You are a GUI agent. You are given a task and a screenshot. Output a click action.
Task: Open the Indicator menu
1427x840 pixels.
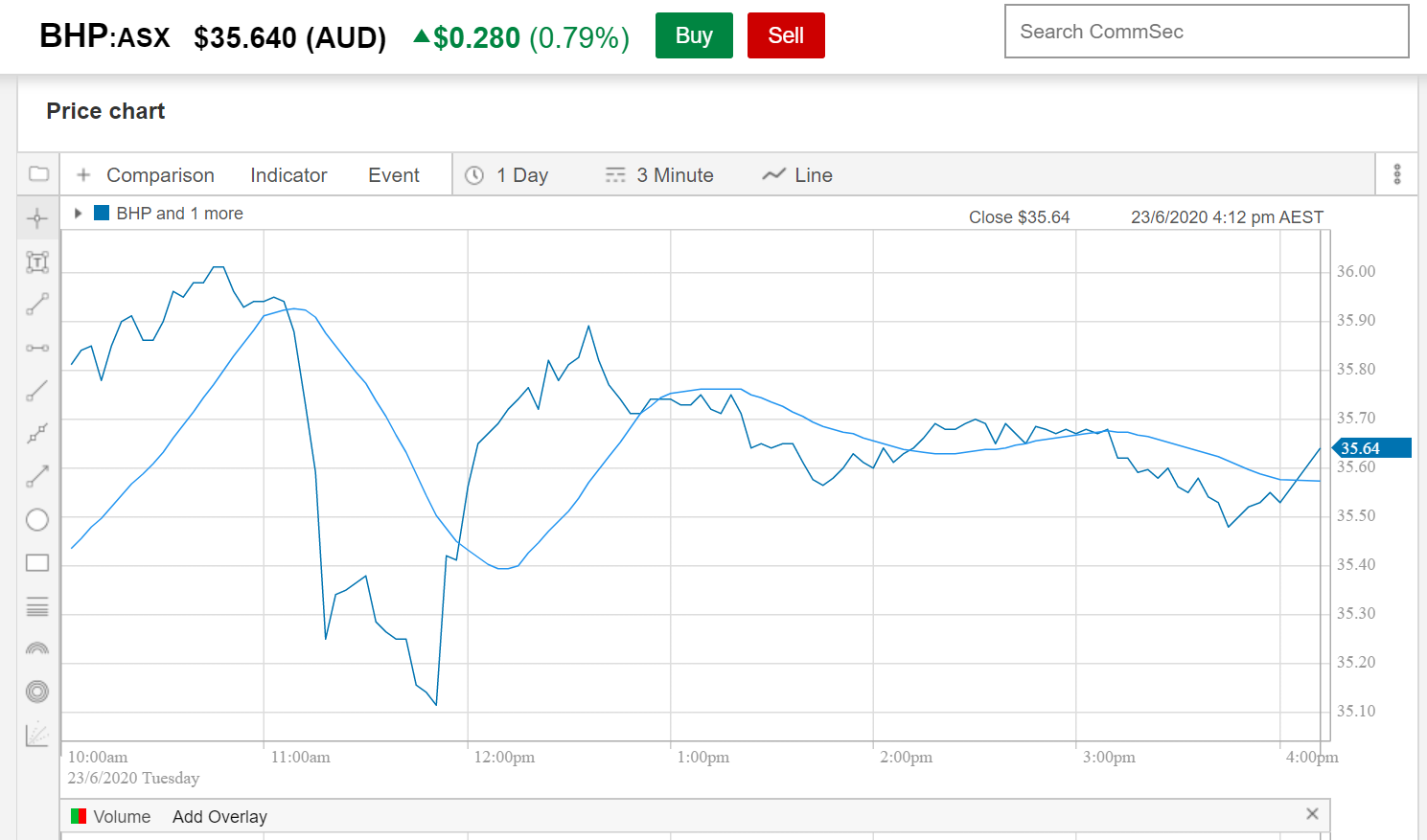288,175
